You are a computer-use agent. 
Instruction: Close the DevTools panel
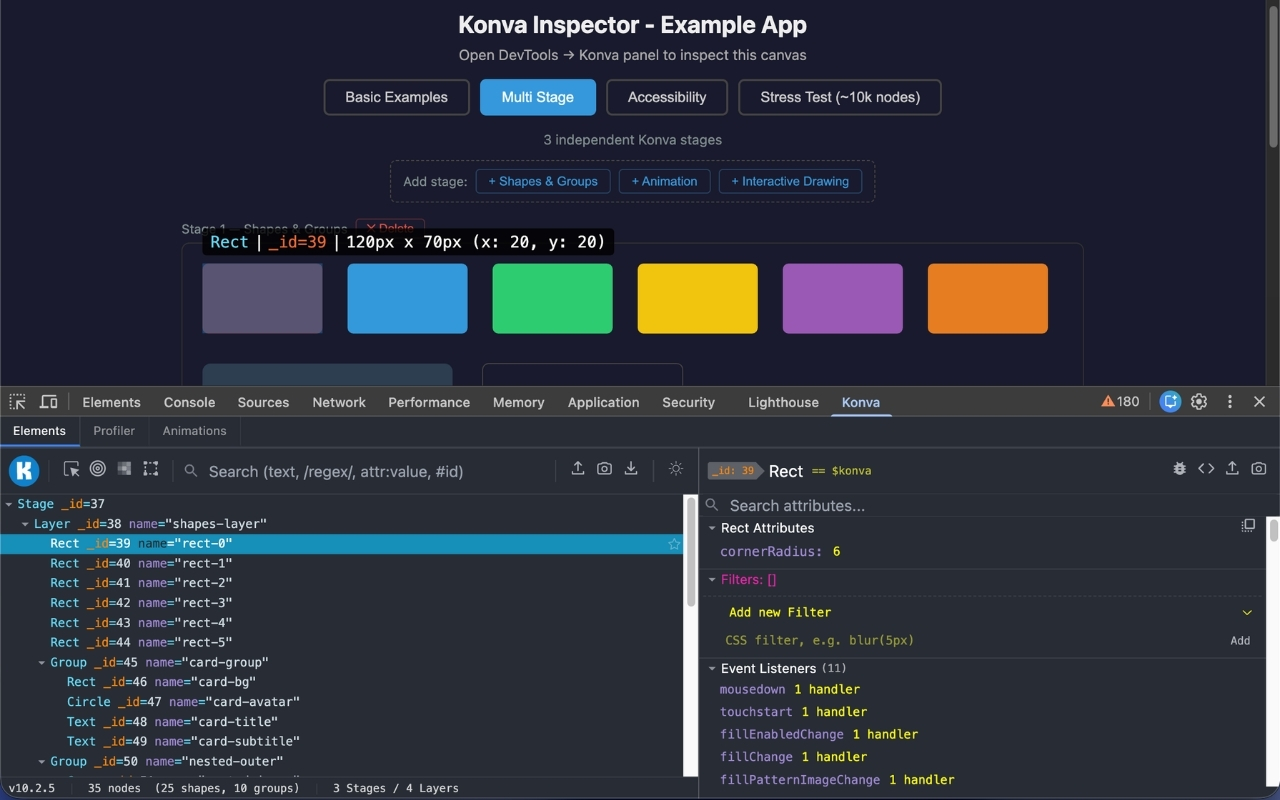click(x=1259, y=401)
